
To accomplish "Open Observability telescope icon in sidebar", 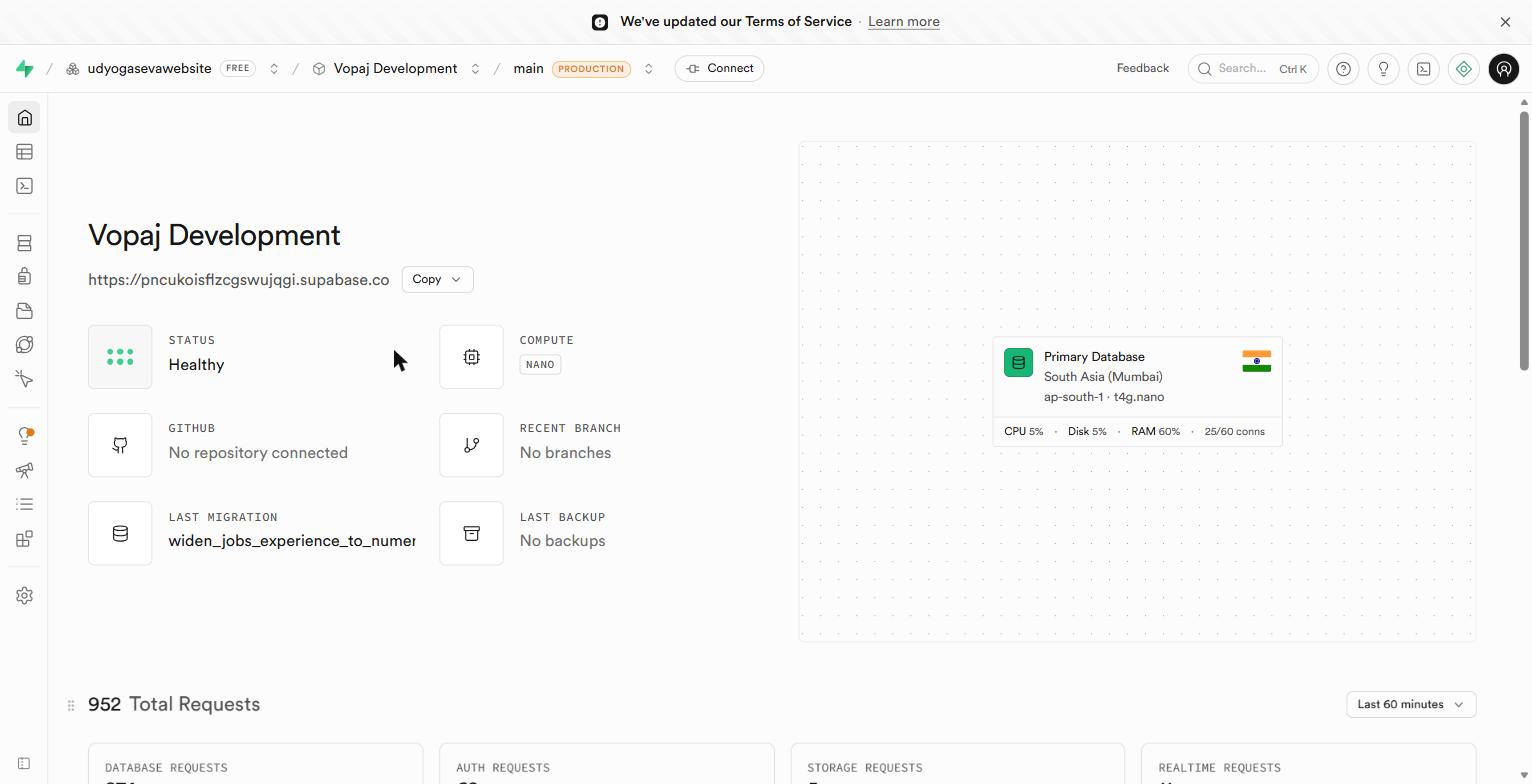I will [25, 470].
